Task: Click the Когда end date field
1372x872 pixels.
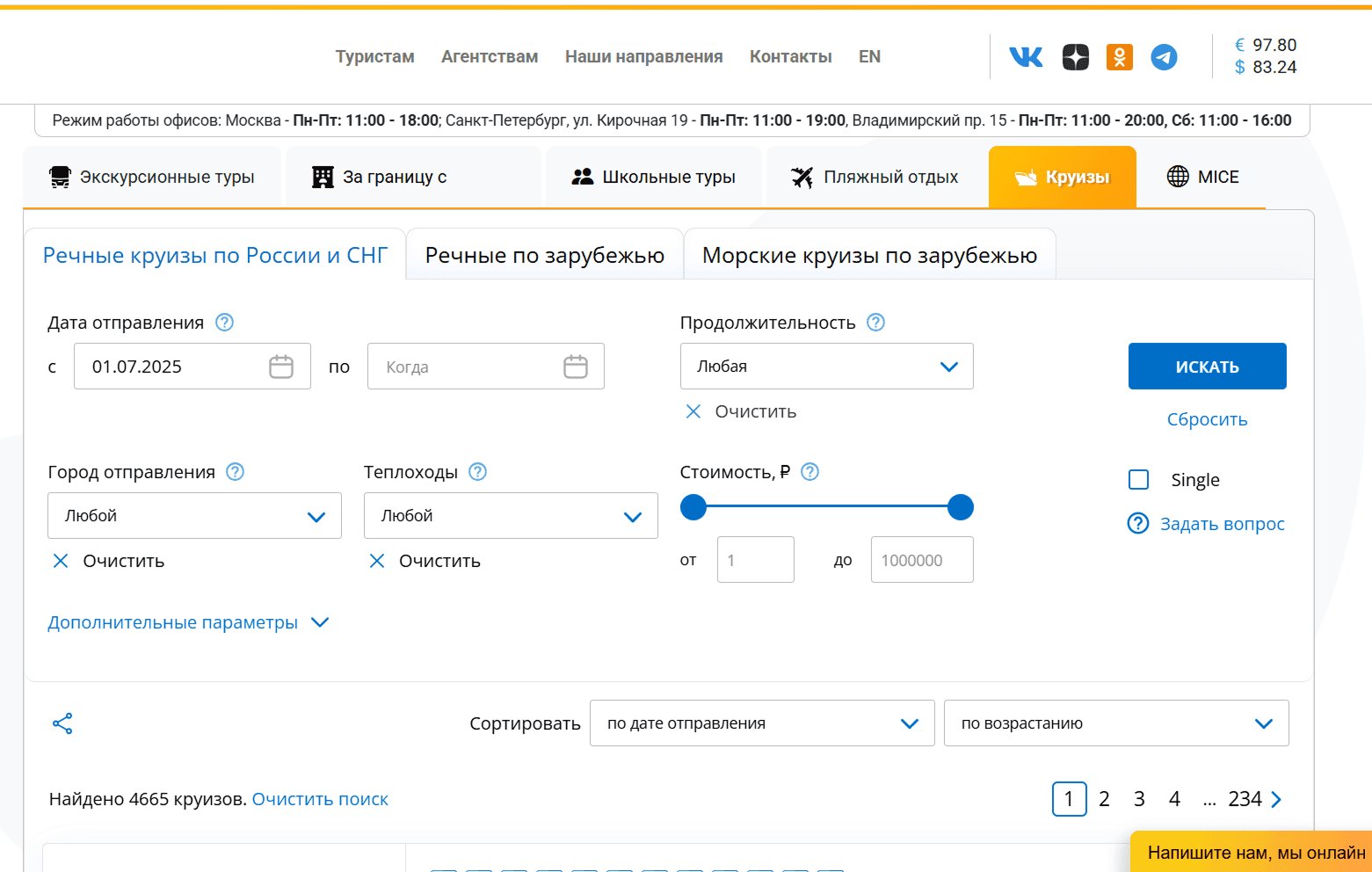Action: pyautogui.click(x=486, y=367)
